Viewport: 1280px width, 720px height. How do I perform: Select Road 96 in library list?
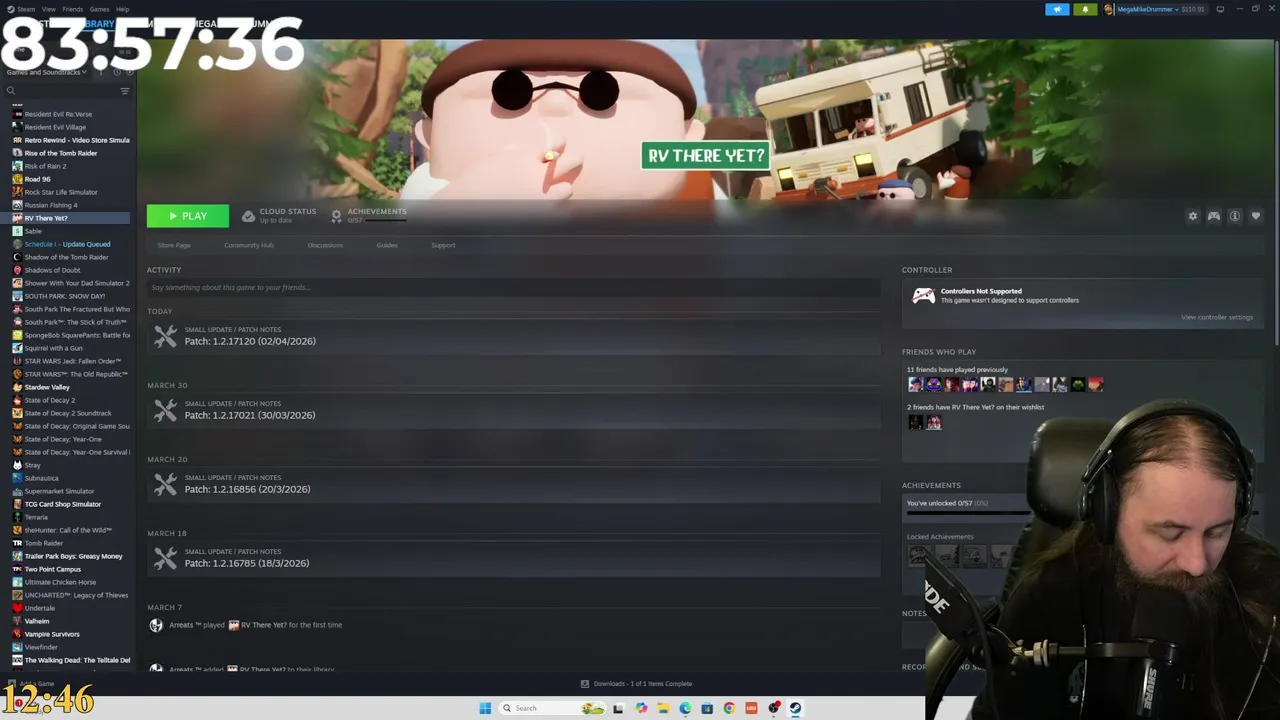click(x=37, y=179)
